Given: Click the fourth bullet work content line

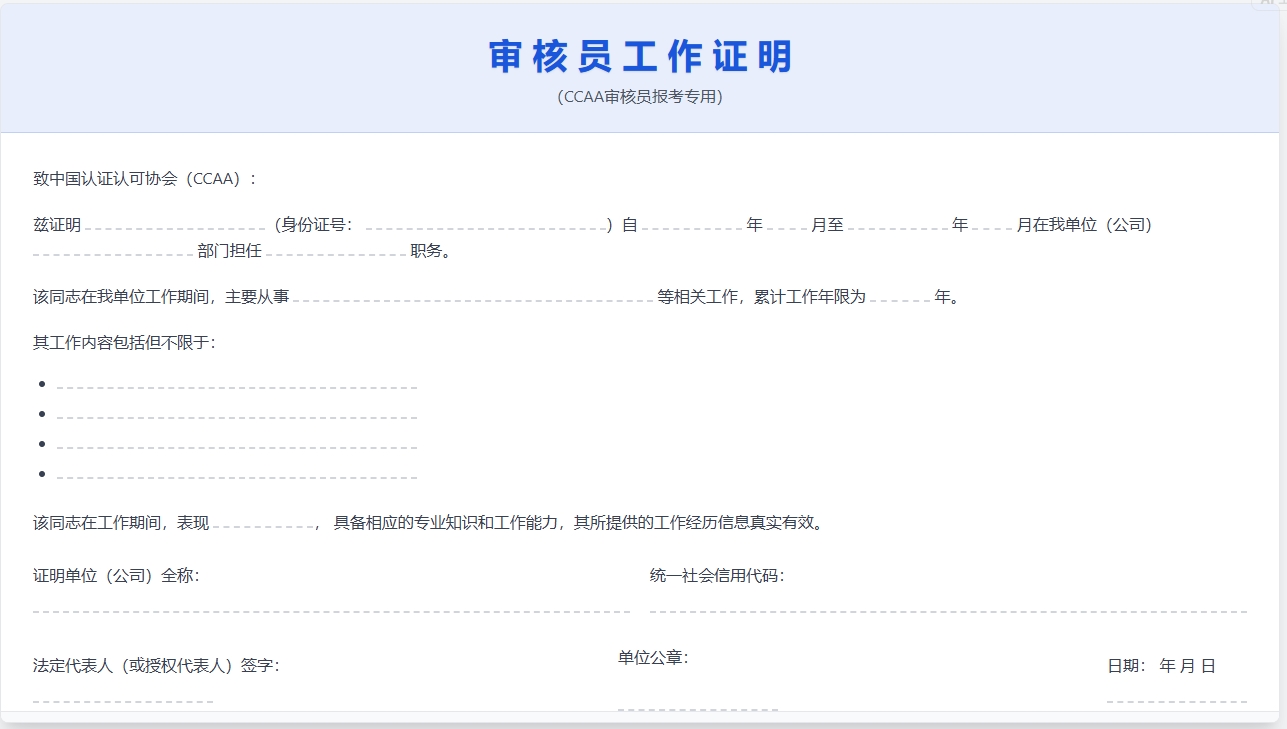Looking at the screenshot, I should 235,477.
